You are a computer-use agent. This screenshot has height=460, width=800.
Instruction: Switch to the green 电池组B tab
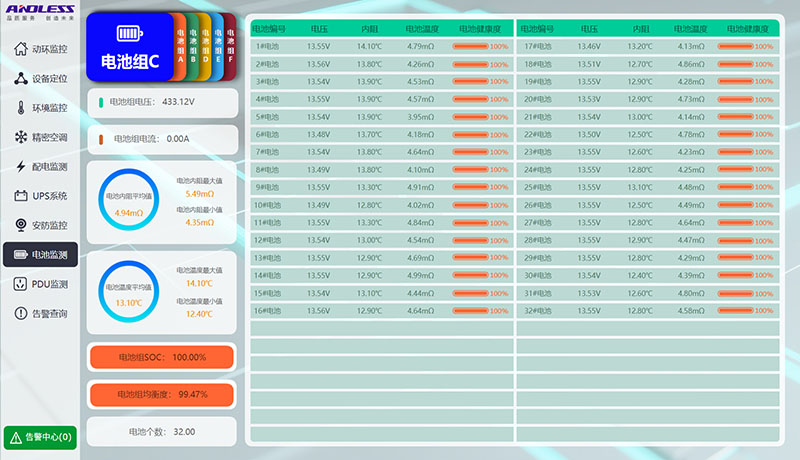pyautogui.click(x=193, y=45)
